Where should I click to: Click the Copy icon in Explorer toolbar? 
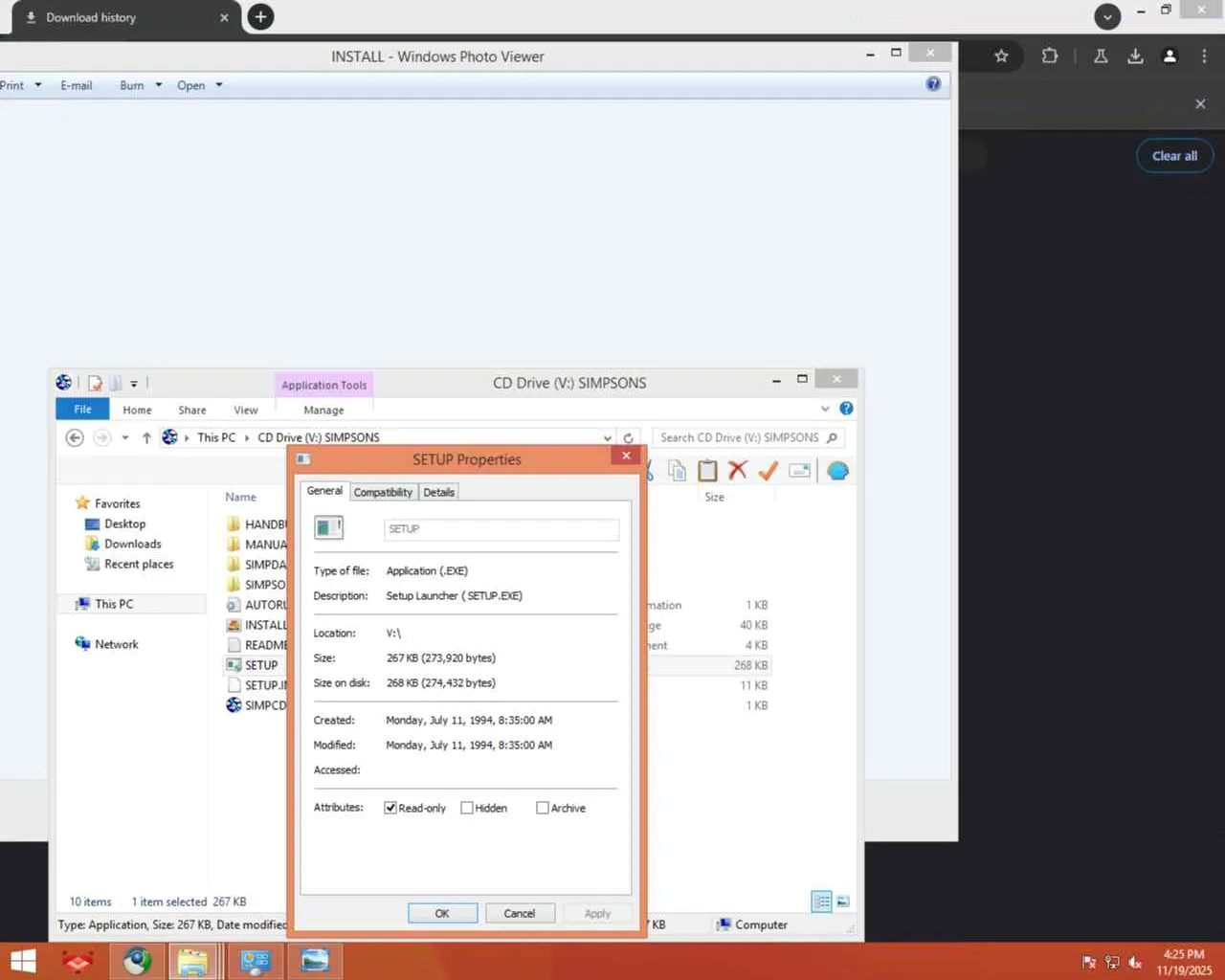[677, 470]
